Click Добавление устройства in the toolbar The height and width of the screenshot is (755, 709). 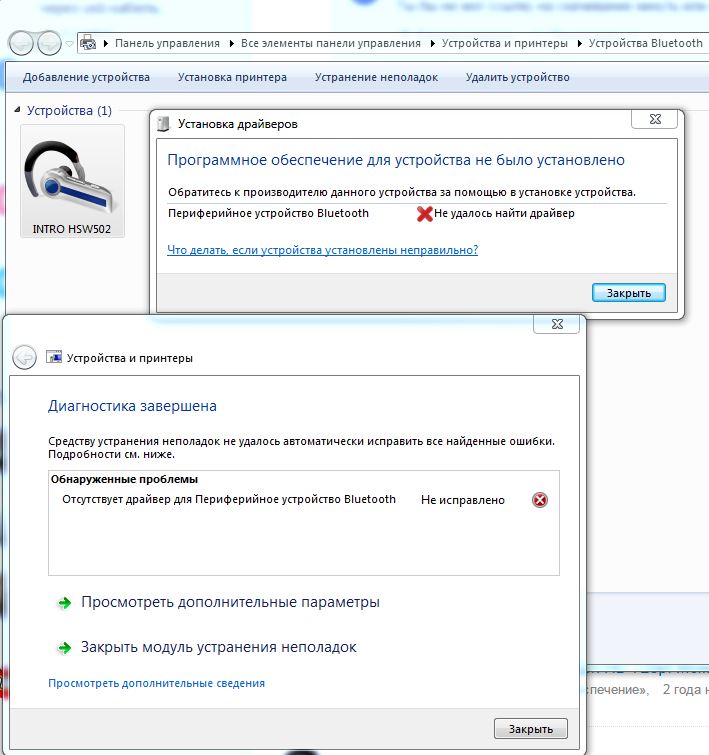pos(86,78)
